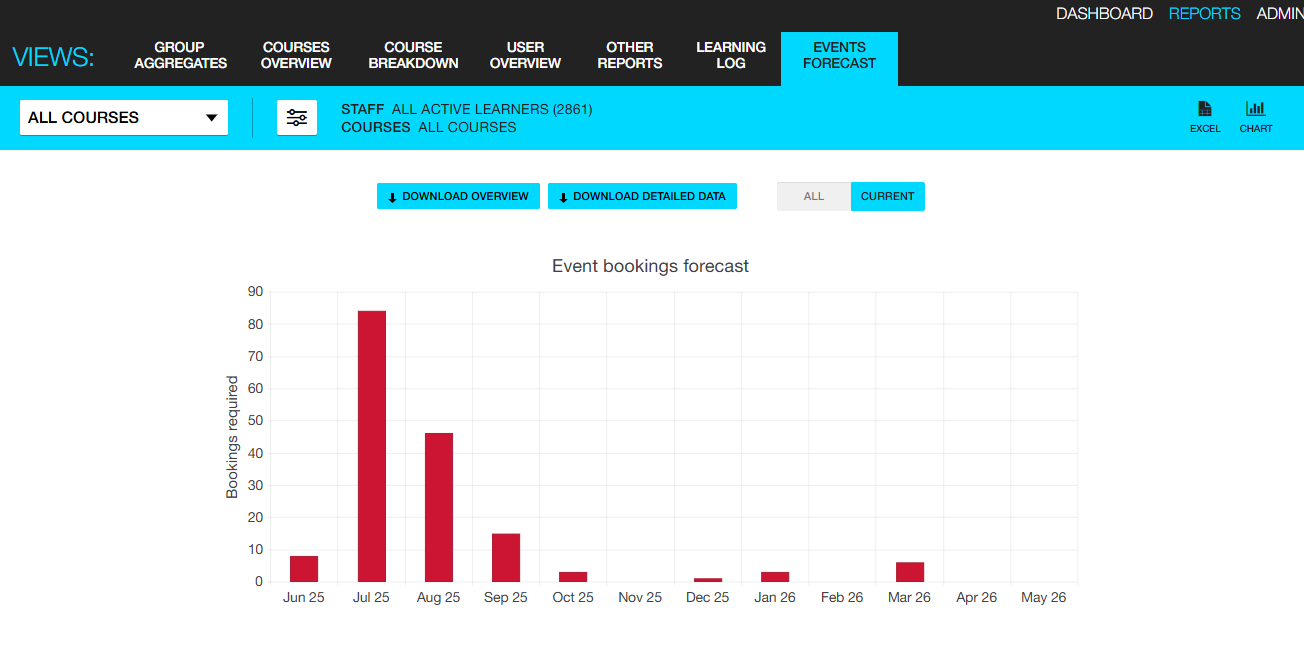Image resolution: width=1304 pixels, height=656 pixels.
Task: Toggle forecast to CURRENT
Action: 888,196
